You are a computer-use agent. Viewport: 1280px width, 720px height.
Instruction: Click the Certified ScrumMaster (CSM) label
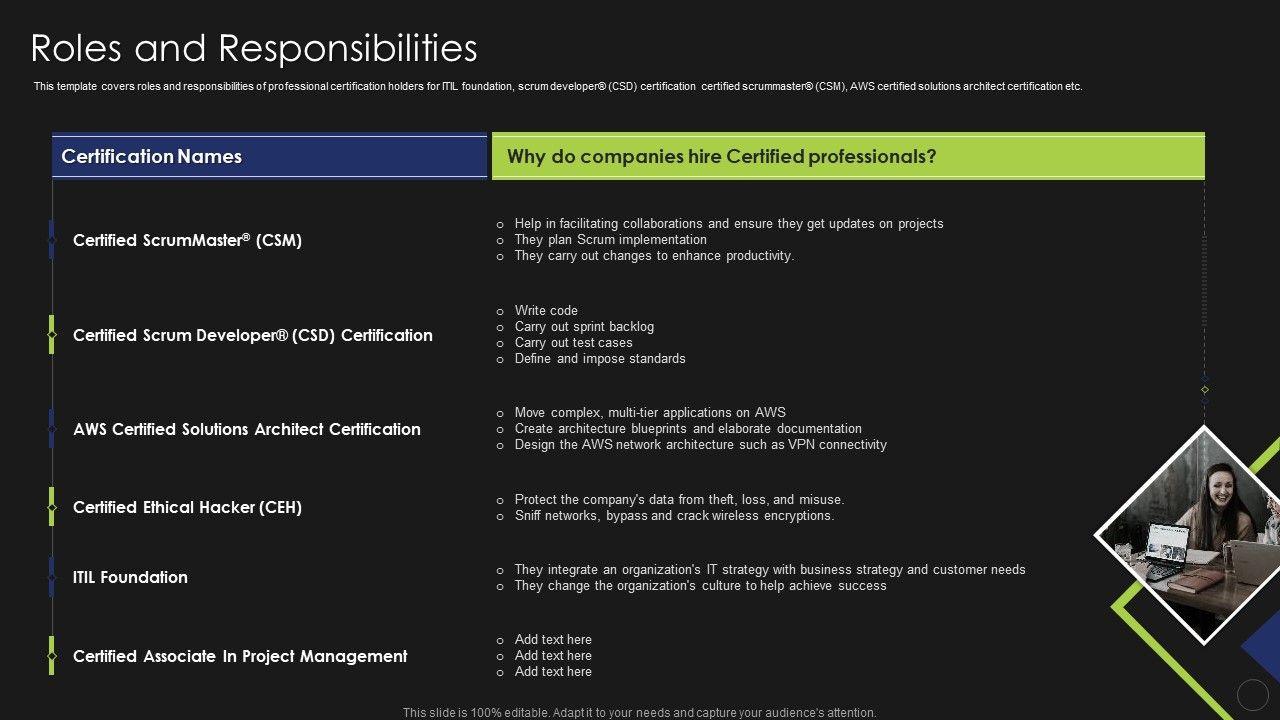[x=187, y=240]
